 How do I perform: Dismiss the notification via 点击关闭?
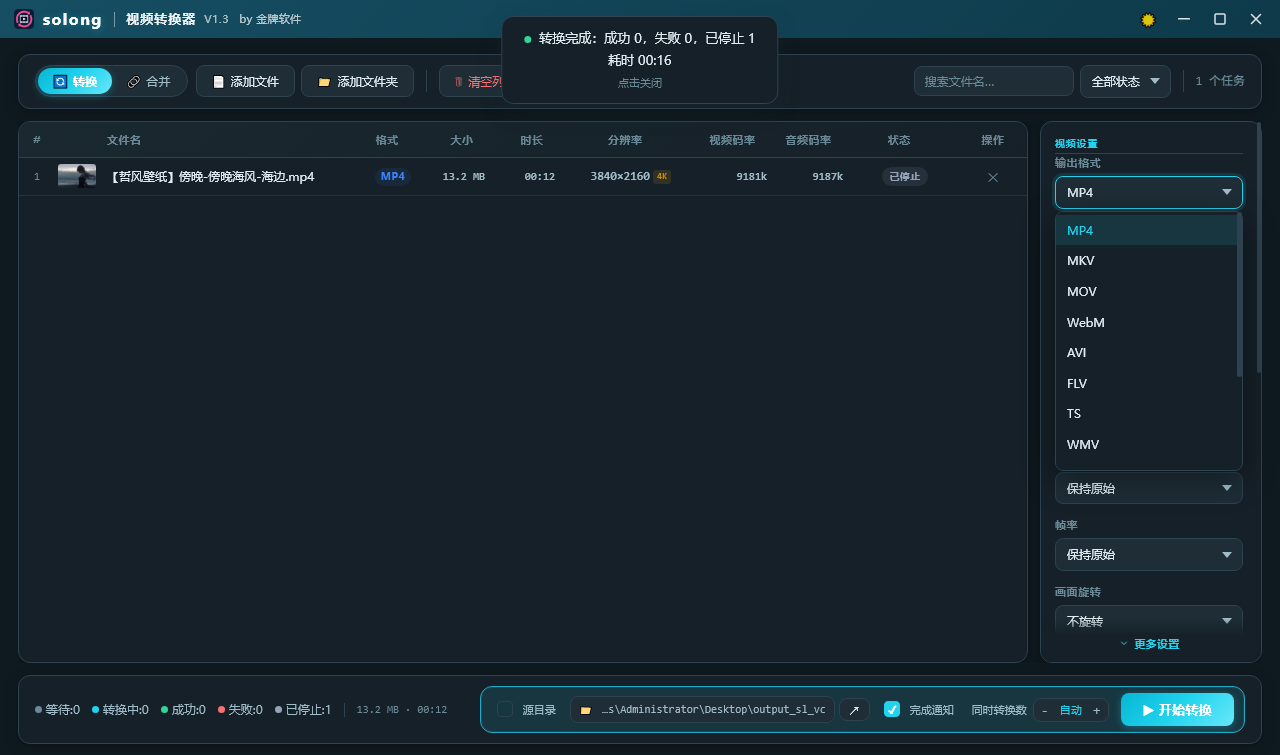(640, 83)
